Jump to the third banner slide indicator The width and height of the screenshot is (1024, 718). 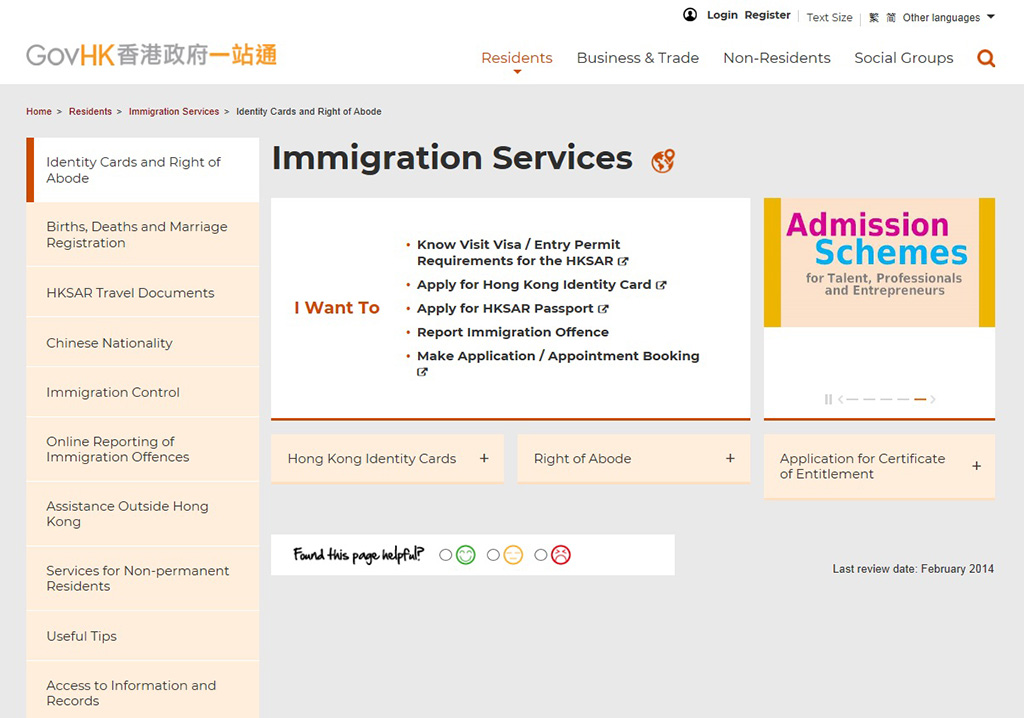click(886, 399)
